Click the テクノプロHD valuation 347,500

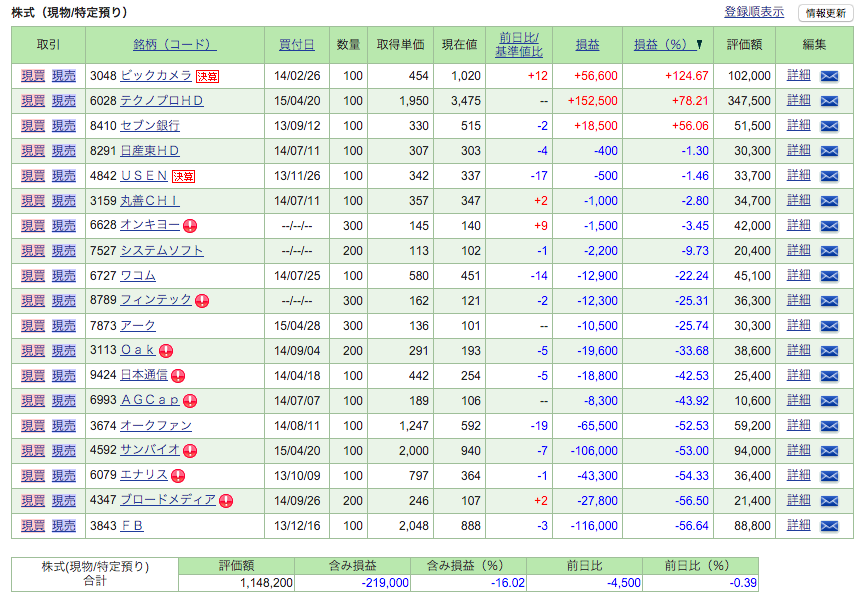pos(749,101)
